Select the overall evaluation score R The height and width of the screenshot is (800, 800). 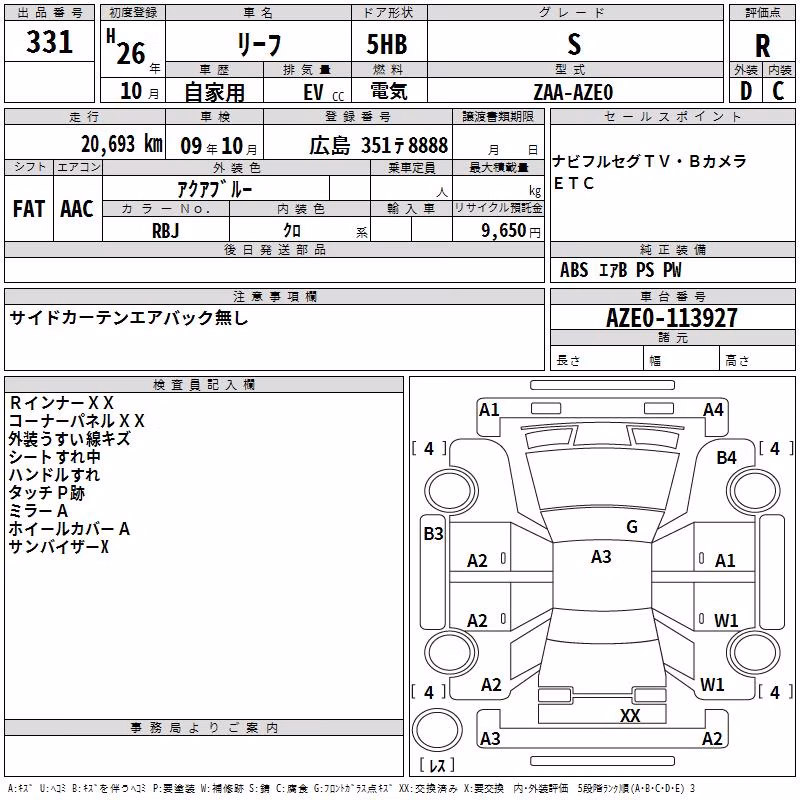762,46
